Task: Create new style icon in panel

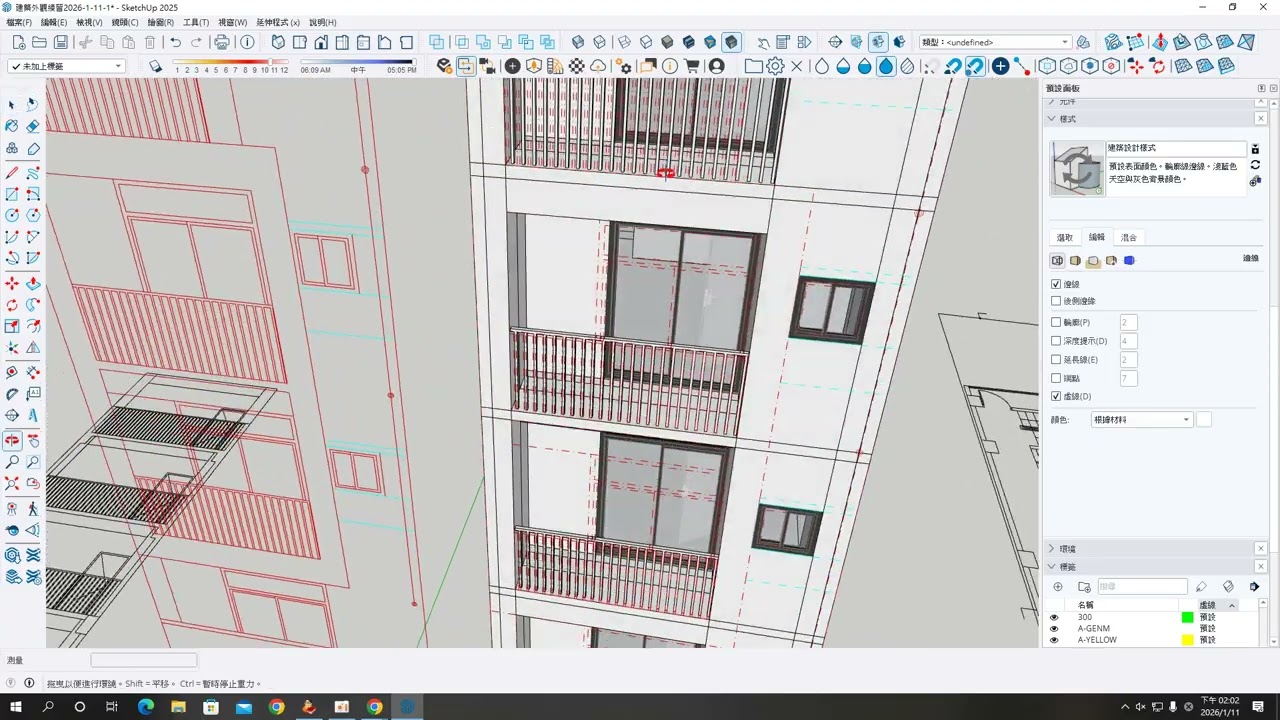Action: point(1255,181)
